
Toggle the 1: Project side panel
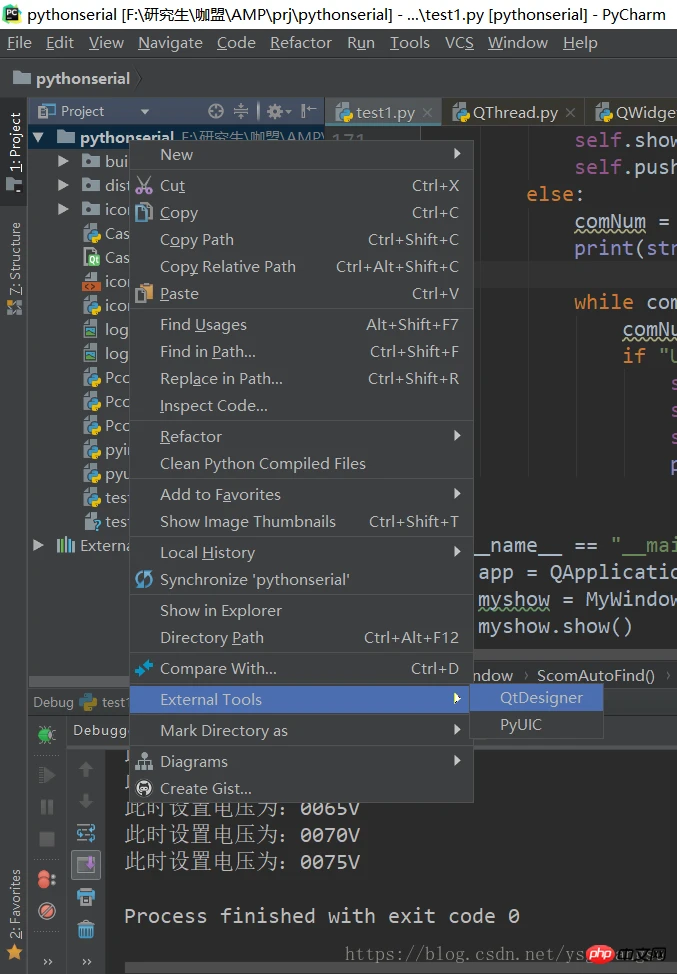(14, 150)
